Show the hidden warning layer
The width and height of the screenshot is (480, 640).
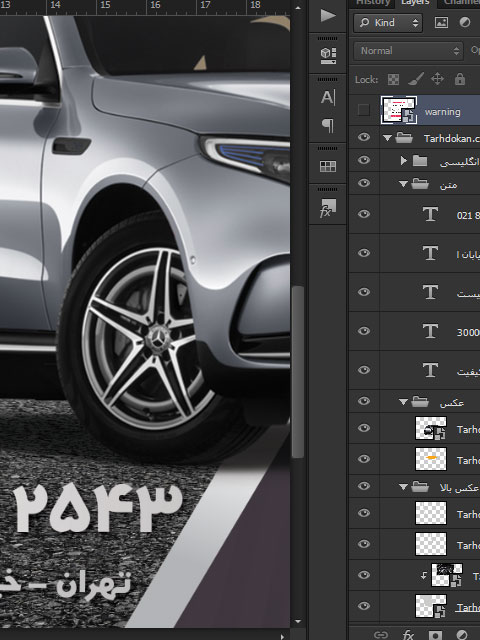pyautogui.click(x=363, y=110)
